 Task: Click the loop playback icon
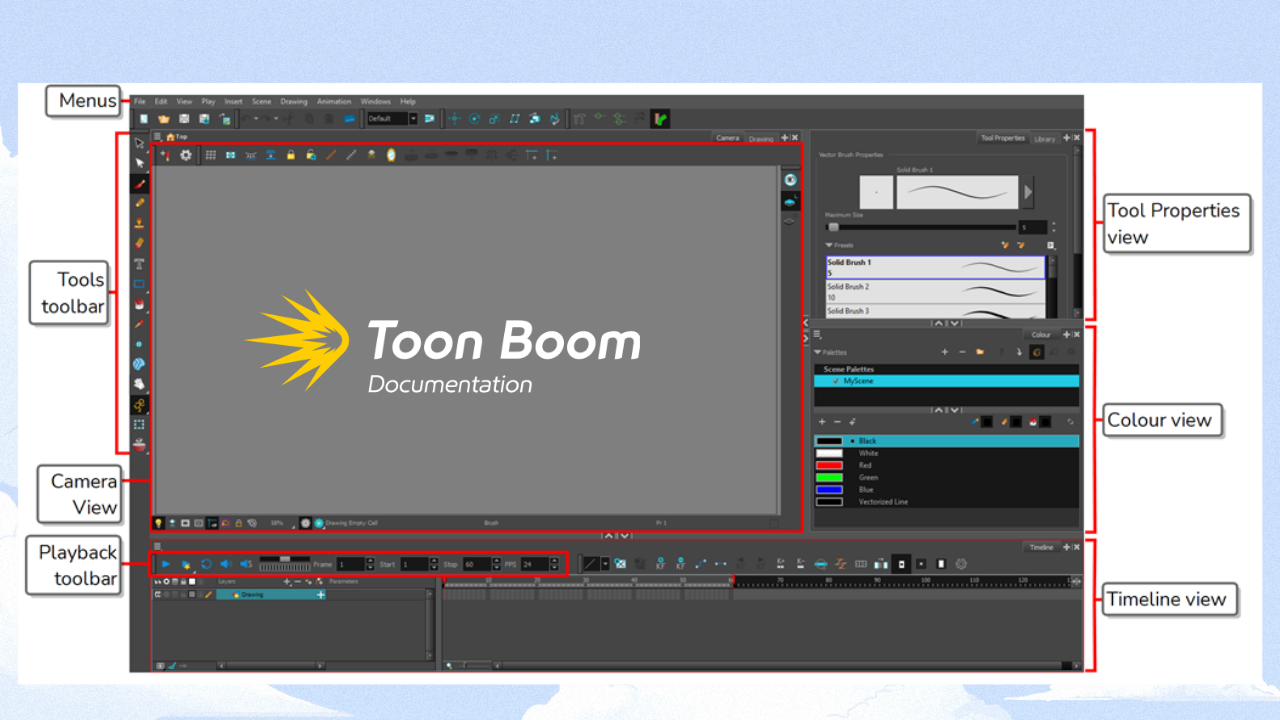pyautogui.click(x=206, y=564)
